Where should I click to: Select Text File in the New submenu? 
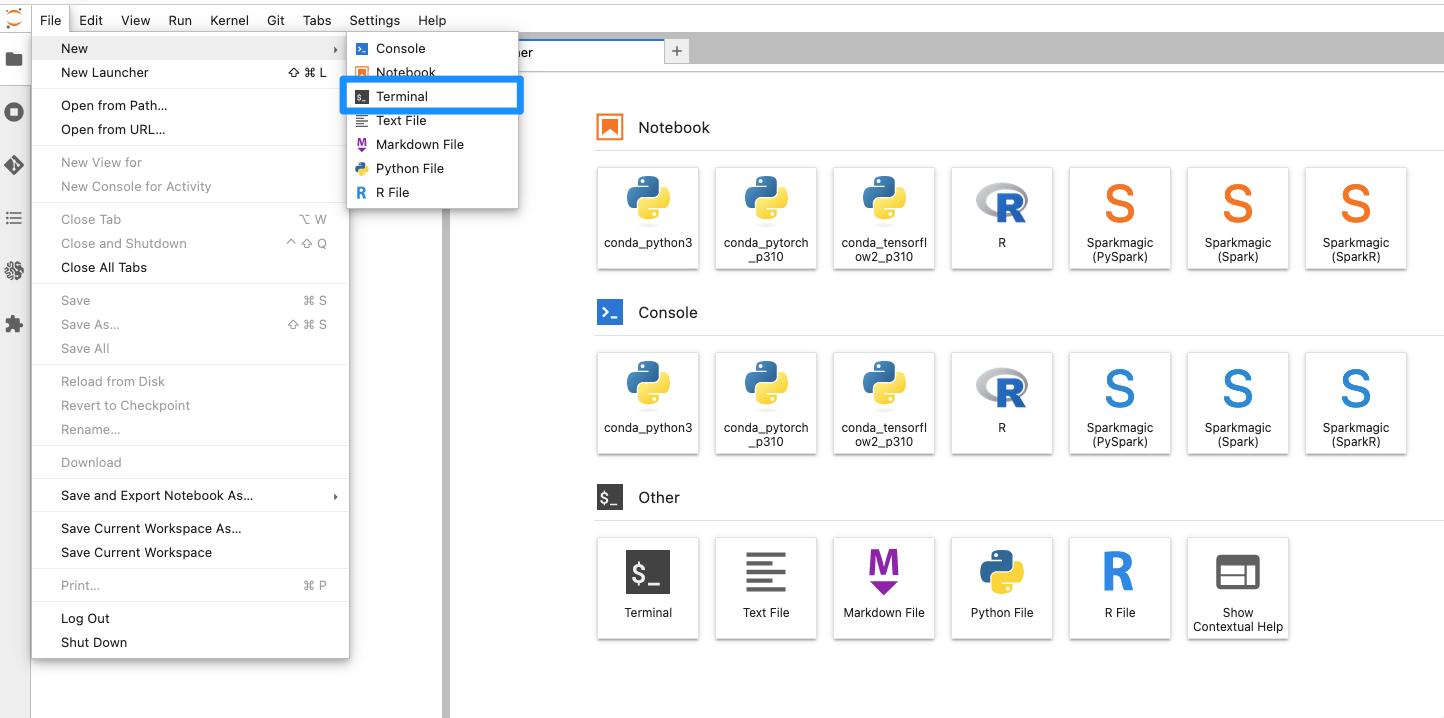(x=432, y=120)
